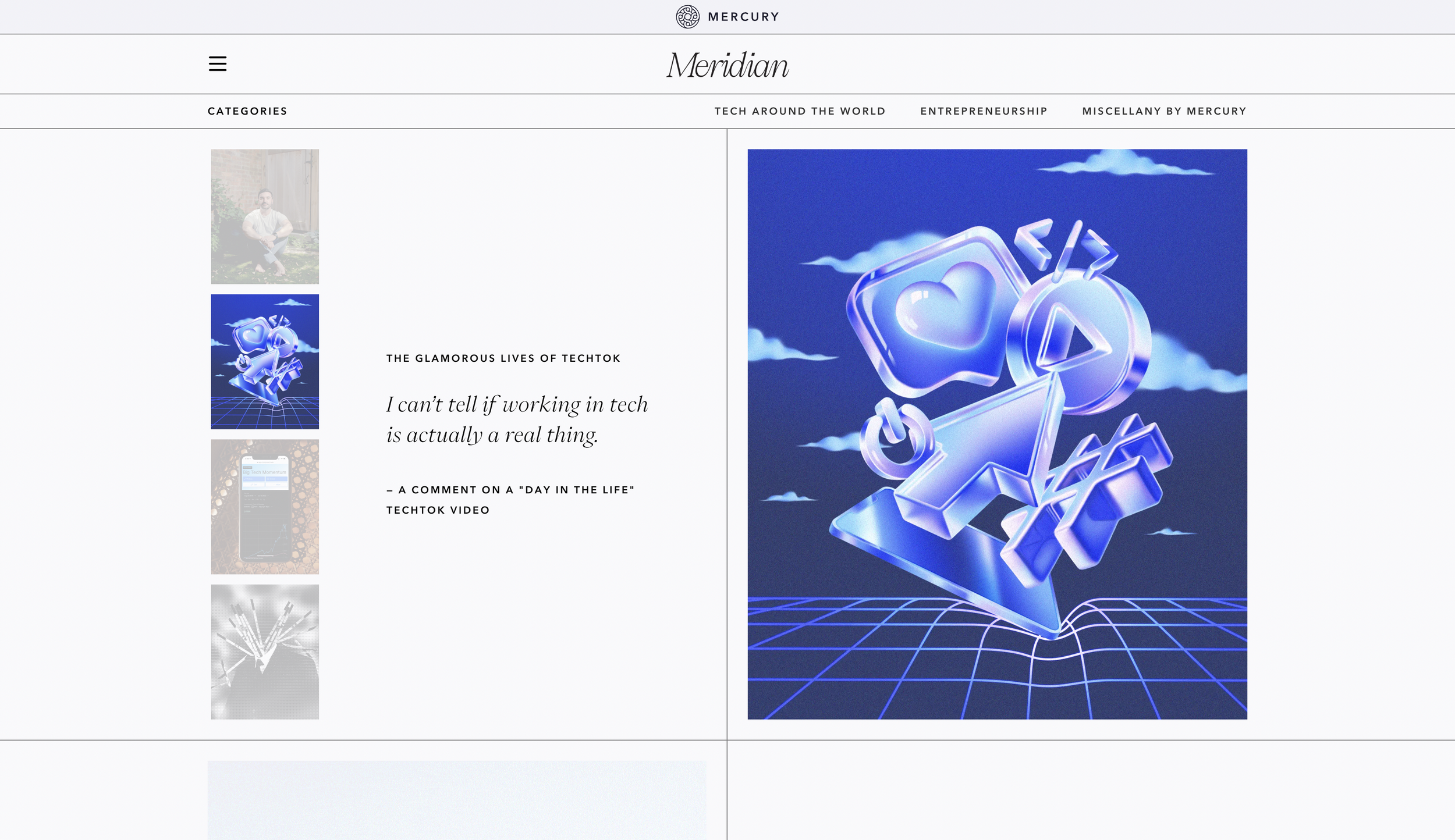Click the faded article image at bottom
Screen dimensions: 1455x840
click(457, 800)
